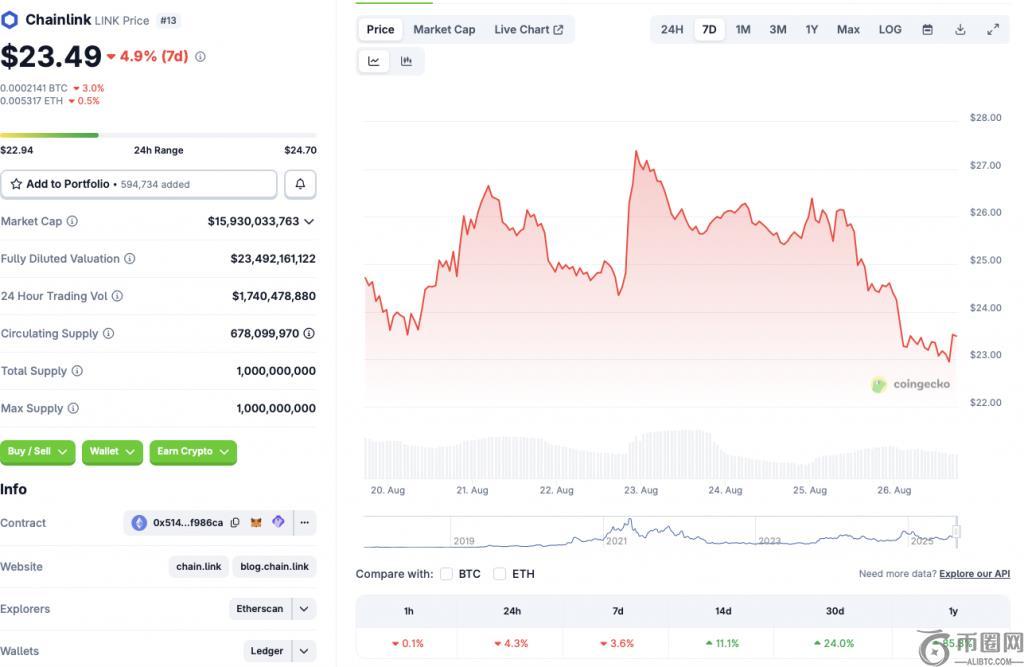
Task: Select the line chart view icon
Action: pyautogui.click(x=374, y=61)
